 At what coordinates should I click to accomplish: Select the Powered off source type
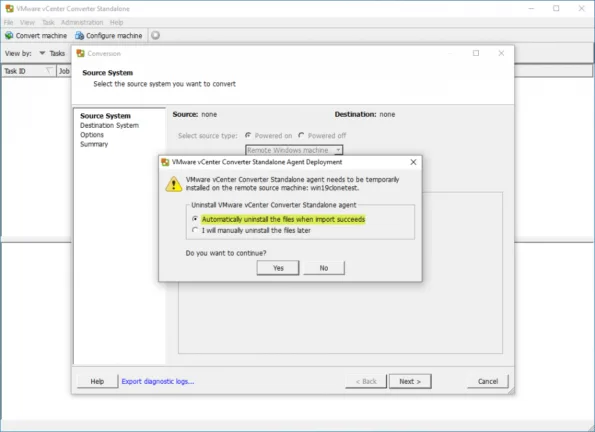[x=301, y=135]
